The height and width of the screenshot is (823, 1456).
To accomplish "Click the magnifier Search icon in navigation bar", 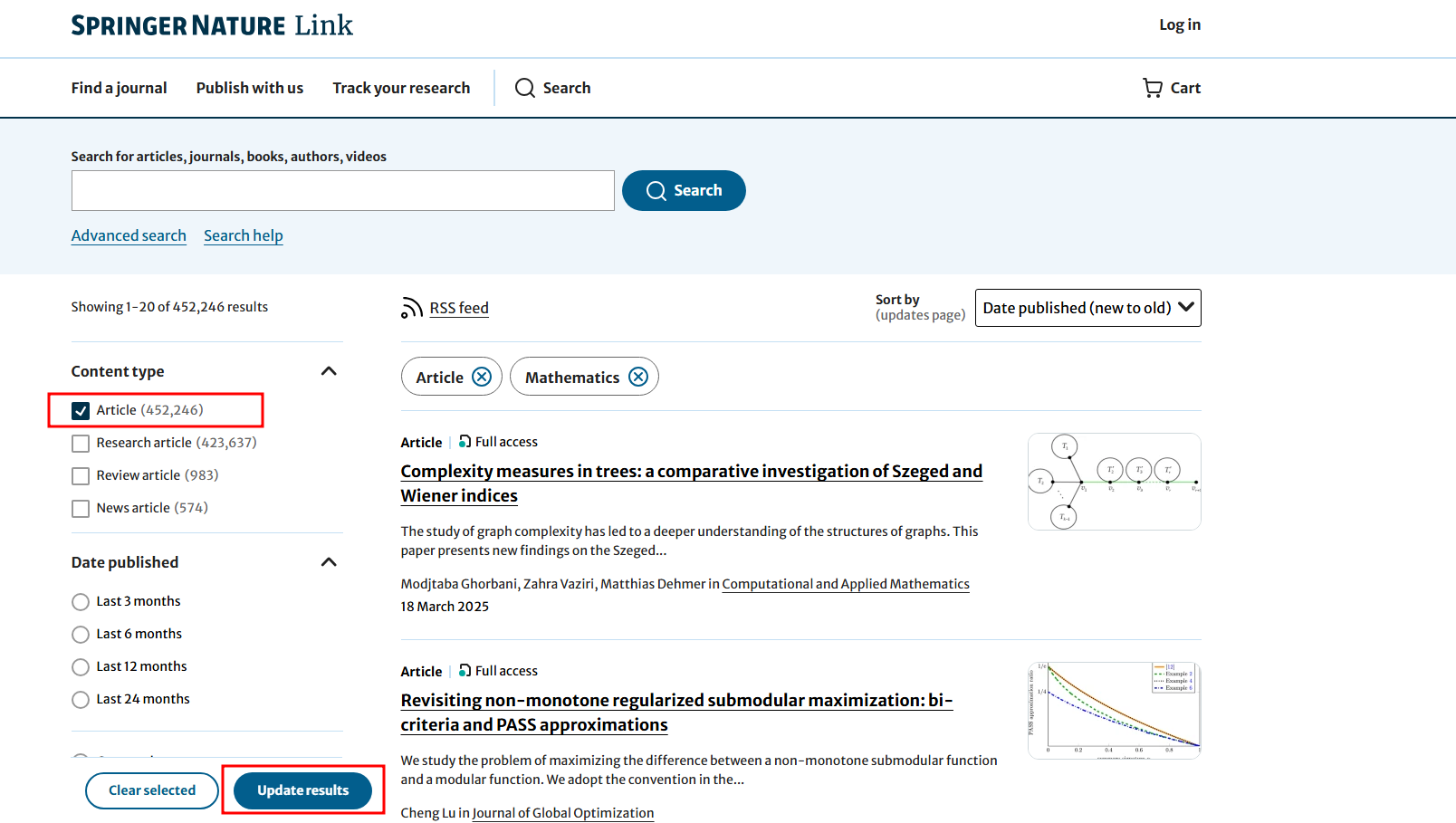I will pyautogui.click(x=525, y=88).
